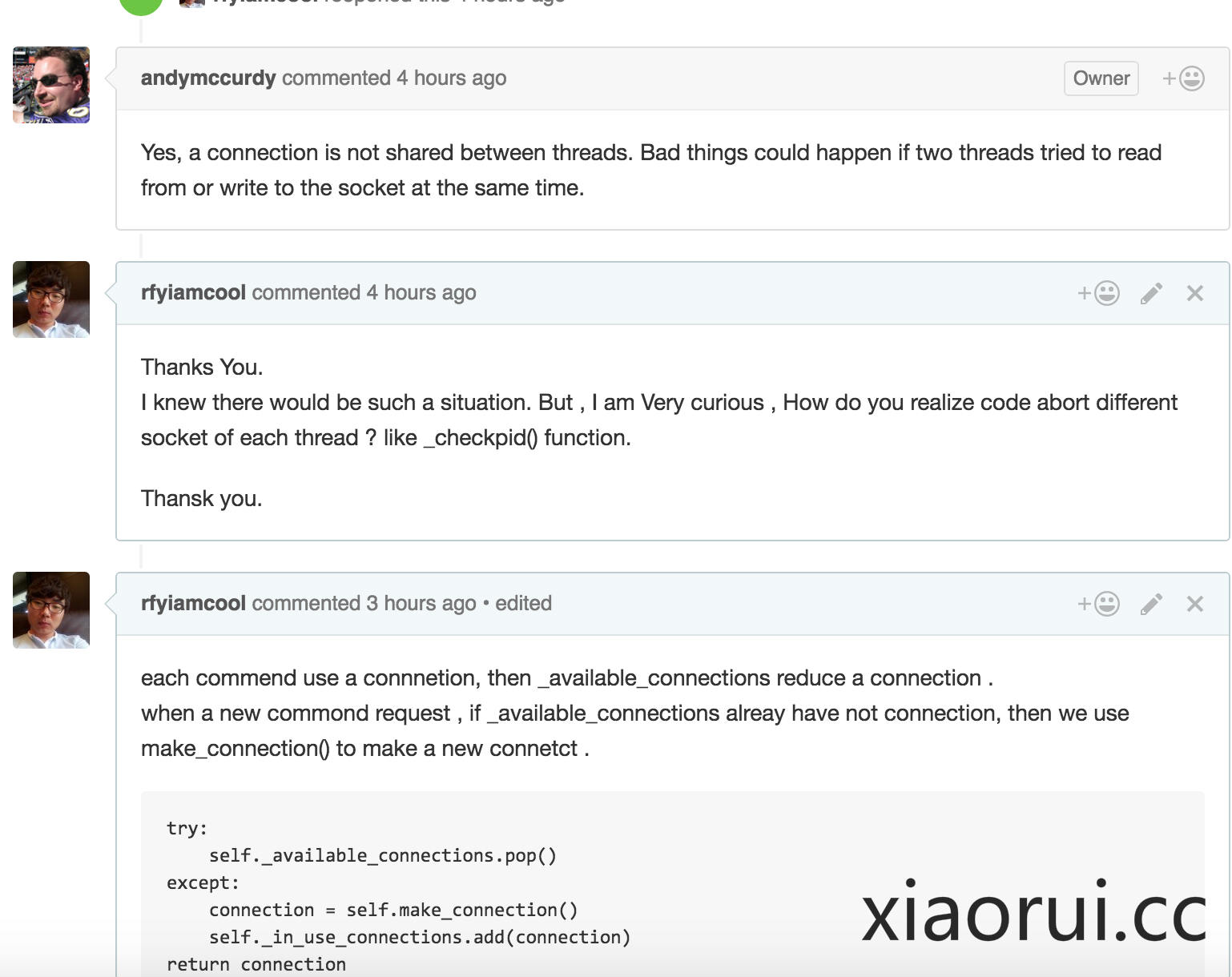The width and height of the screenshot is (1232, 977).
Task: Click andymccurdy's '4 hours ago' timestamp
Action: click(452, 78)
